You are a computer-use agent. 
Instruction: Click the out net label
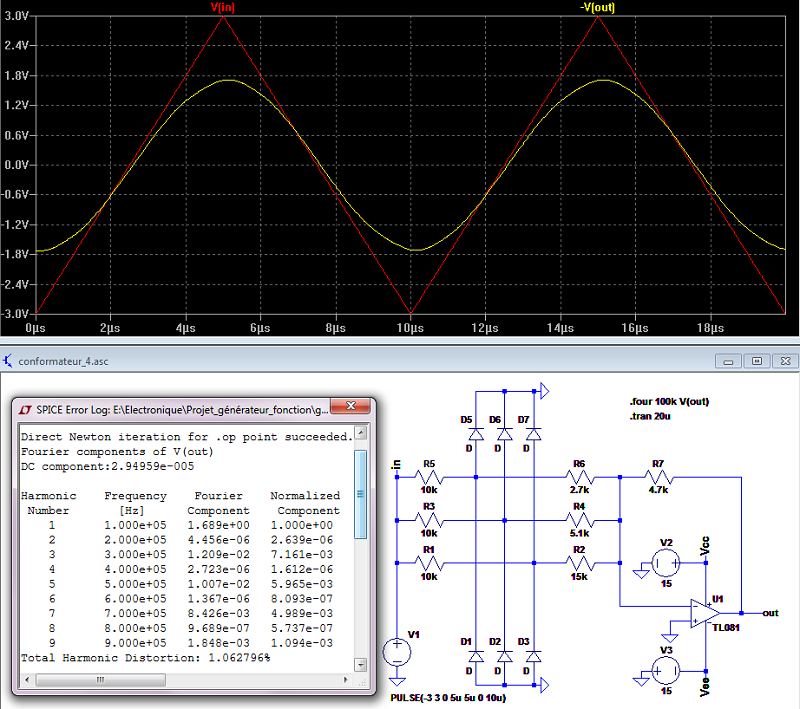pos(770,613)
